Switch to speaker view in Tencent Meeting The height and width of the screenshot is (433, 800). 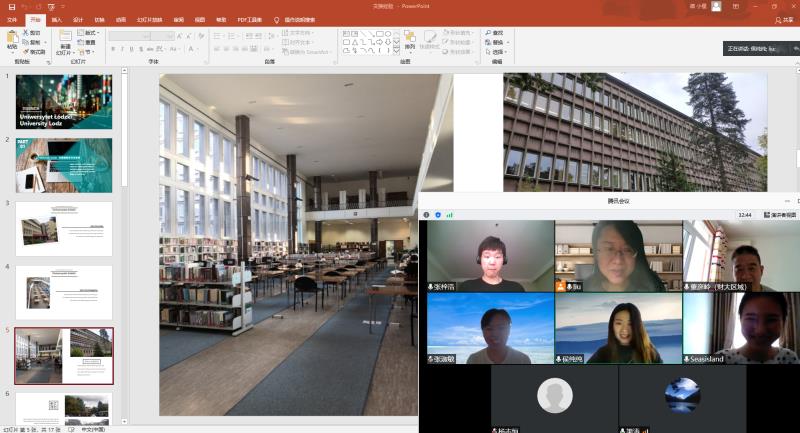pyautogui.click(x=780, y=214)
